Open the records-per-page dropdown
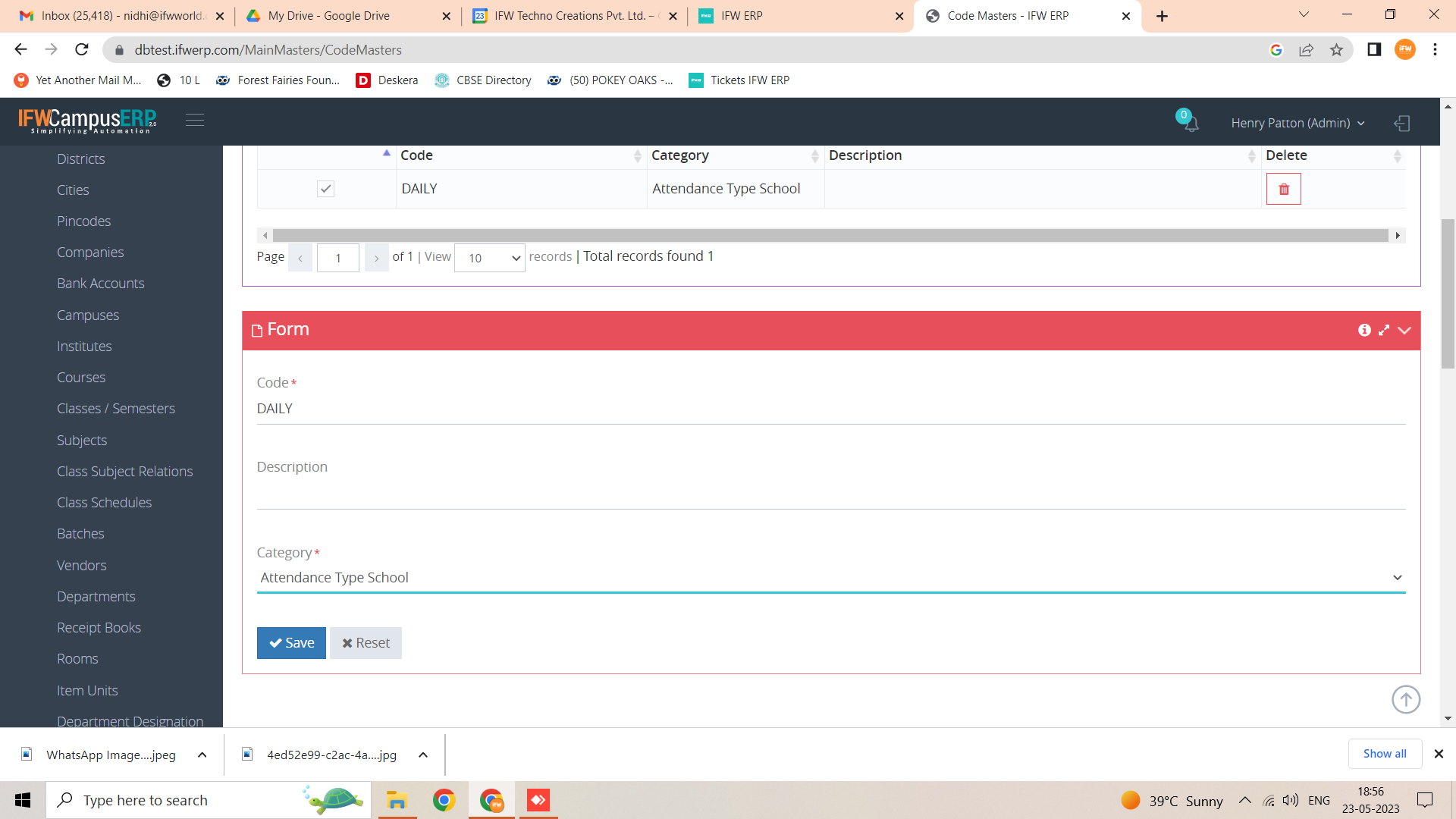Viewport: 1456px width, 819px height. [490, 258]
